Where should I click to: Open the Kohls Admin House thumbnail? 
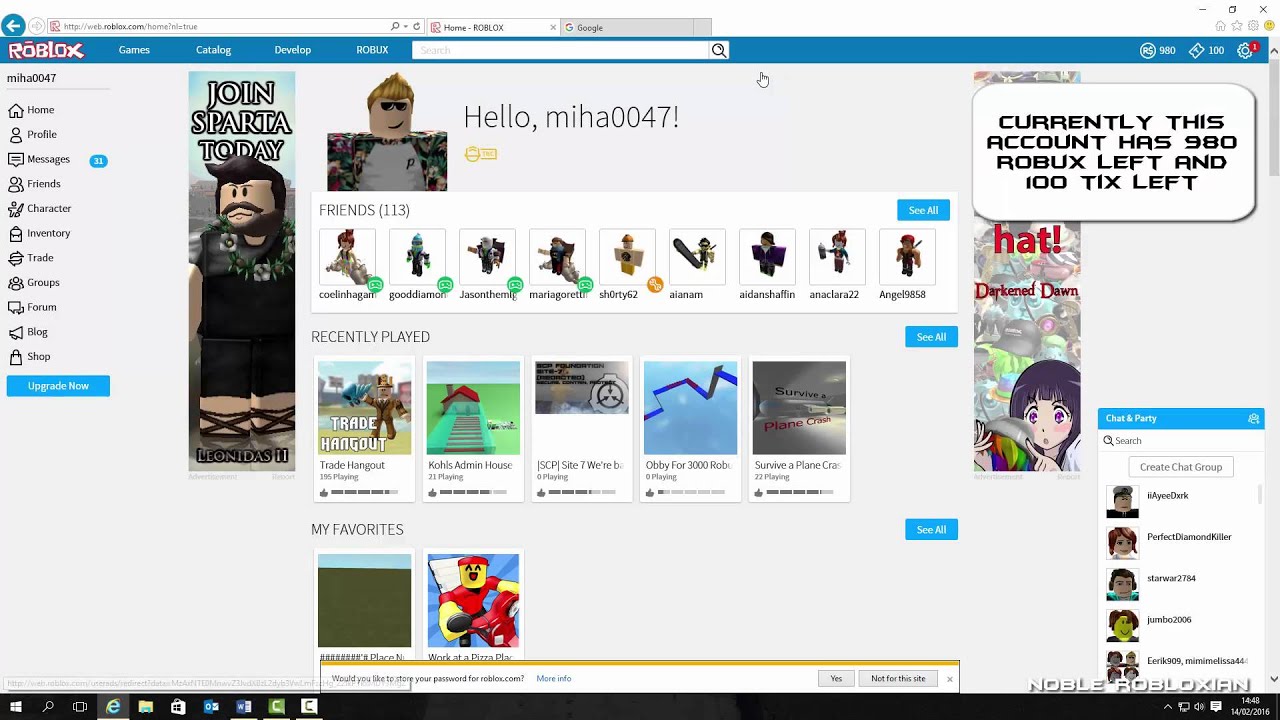[473, 408]
